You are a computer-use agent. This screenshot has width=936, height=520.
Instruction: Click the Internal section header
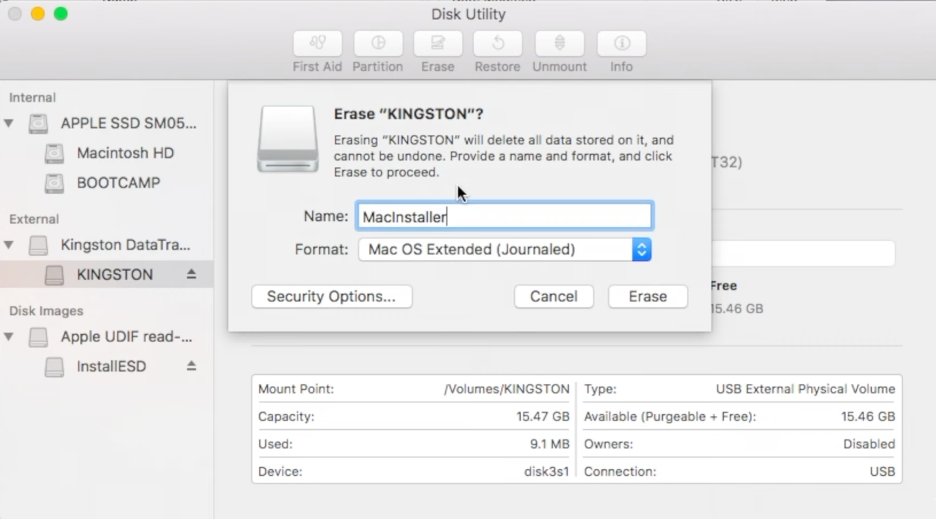pos(32,97)
